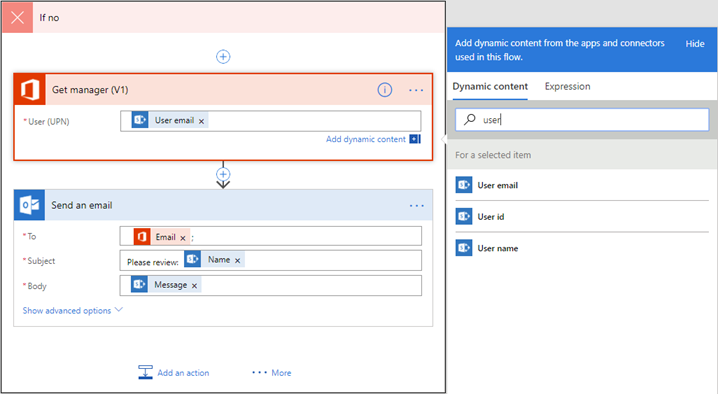Click the Office 365 icon on Get manager
This screenshot has height=394, width=718.
30,89
